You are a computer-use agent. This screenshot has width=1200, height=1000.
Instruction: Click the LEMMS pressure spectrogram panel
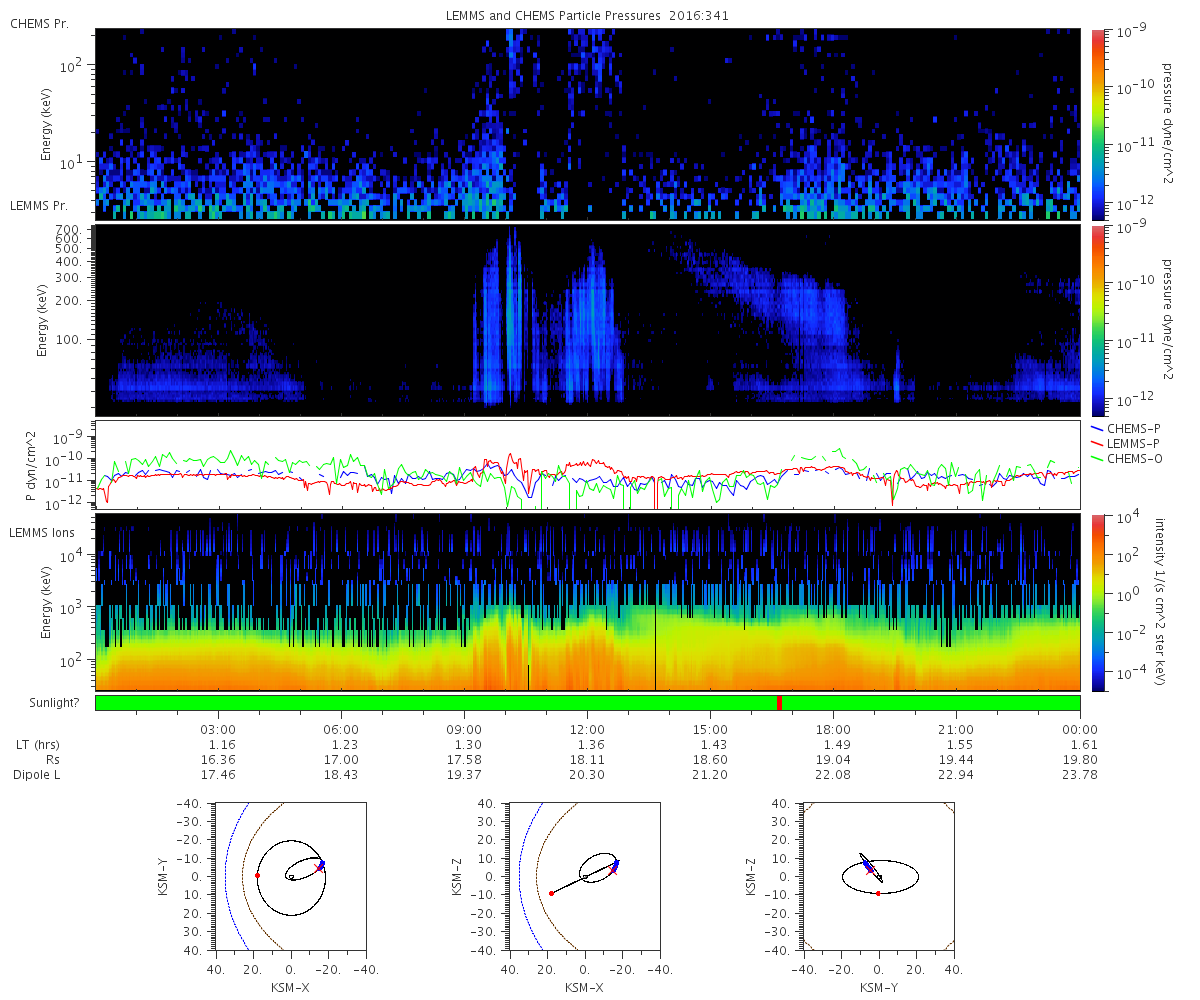point(587,320)
